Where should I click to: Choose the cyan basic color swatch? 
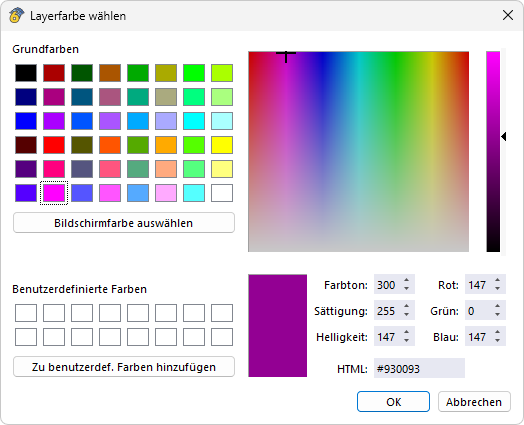(194, 121)
